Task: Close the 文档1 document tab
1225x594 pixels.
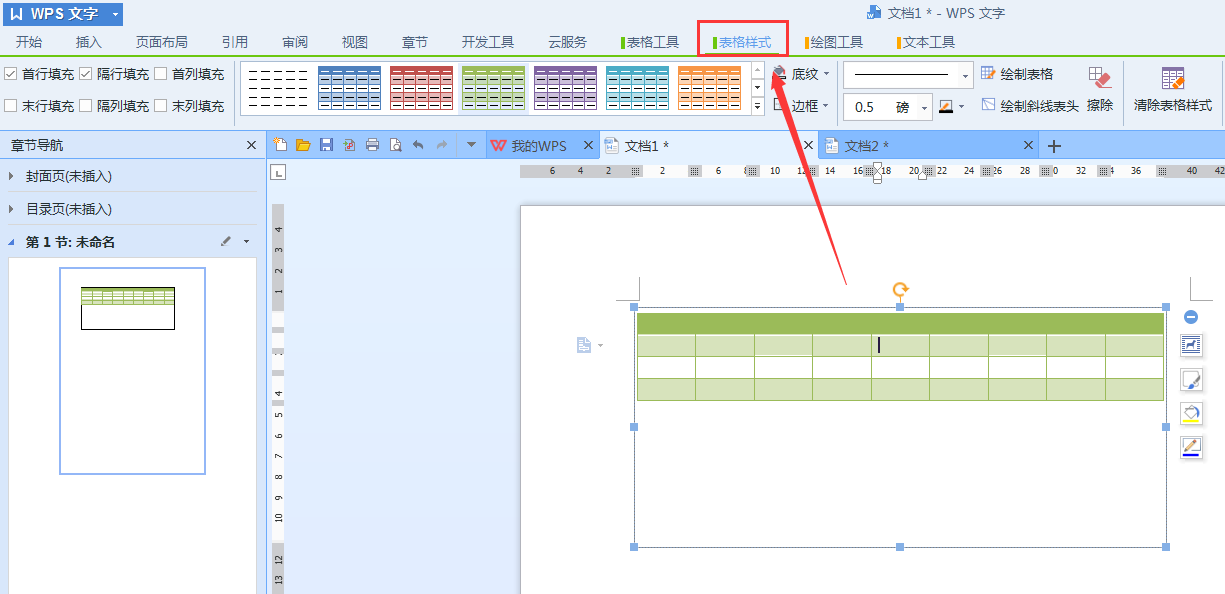Action: 807,146
